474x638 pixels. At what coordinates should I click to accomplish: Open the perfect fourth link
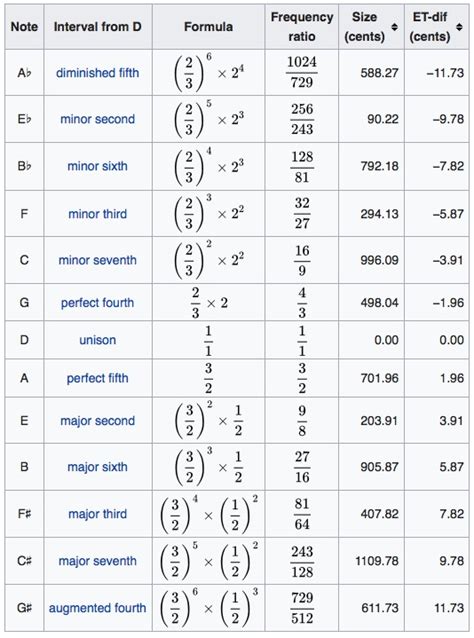click(x=98, y=303)
